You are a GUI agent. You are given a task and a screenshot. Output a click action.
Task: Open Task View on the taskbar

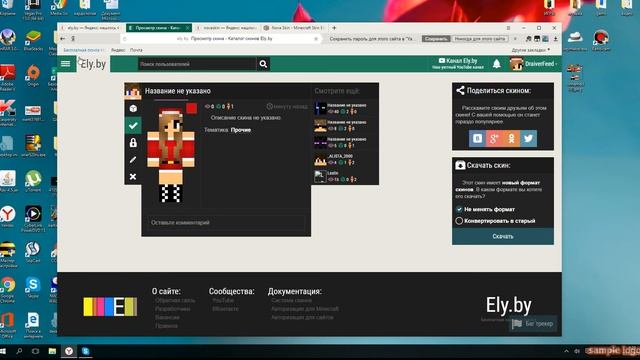click(x=36, y=351)
